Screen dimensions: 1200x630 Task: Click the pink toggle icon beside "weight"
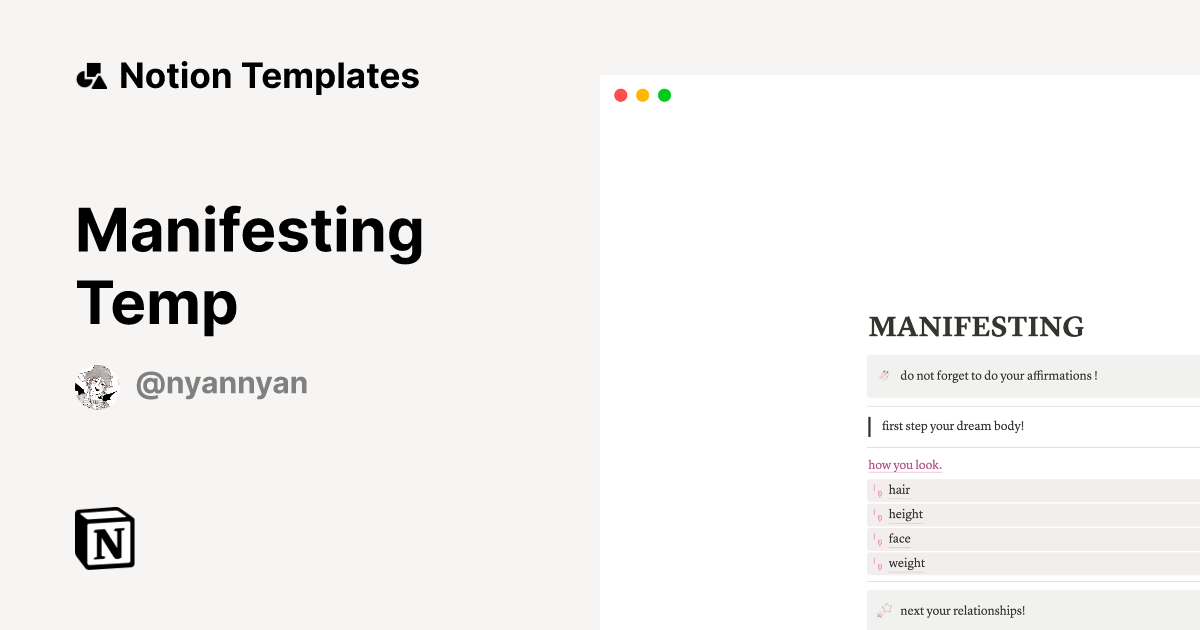pos(876,563)
